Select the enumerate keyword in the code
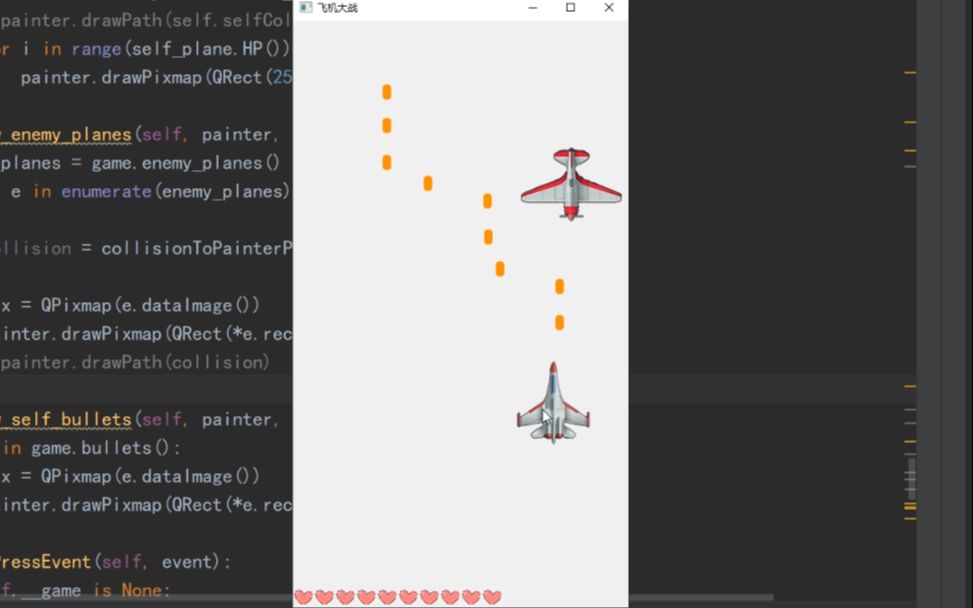 [x=106, y=191]
